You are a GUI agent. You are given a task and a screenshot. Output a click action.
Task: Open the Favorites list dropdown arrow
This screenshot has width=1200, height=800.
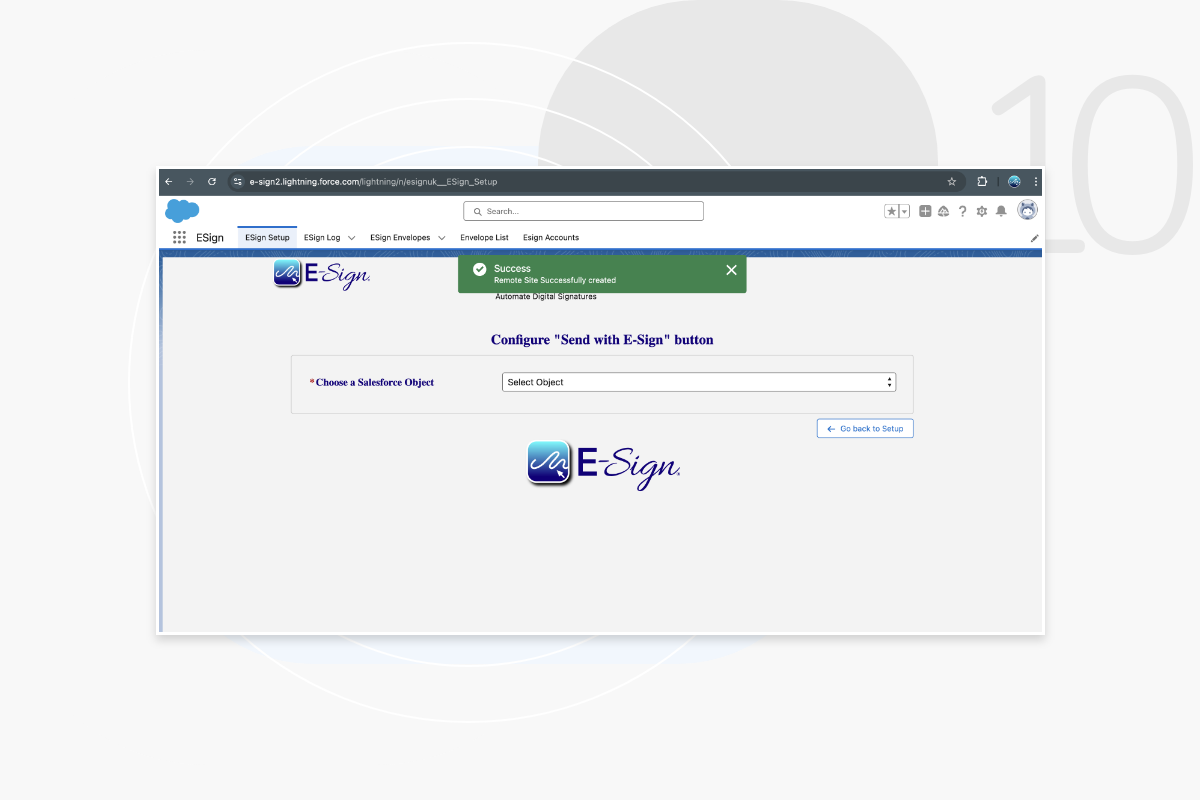904,211
